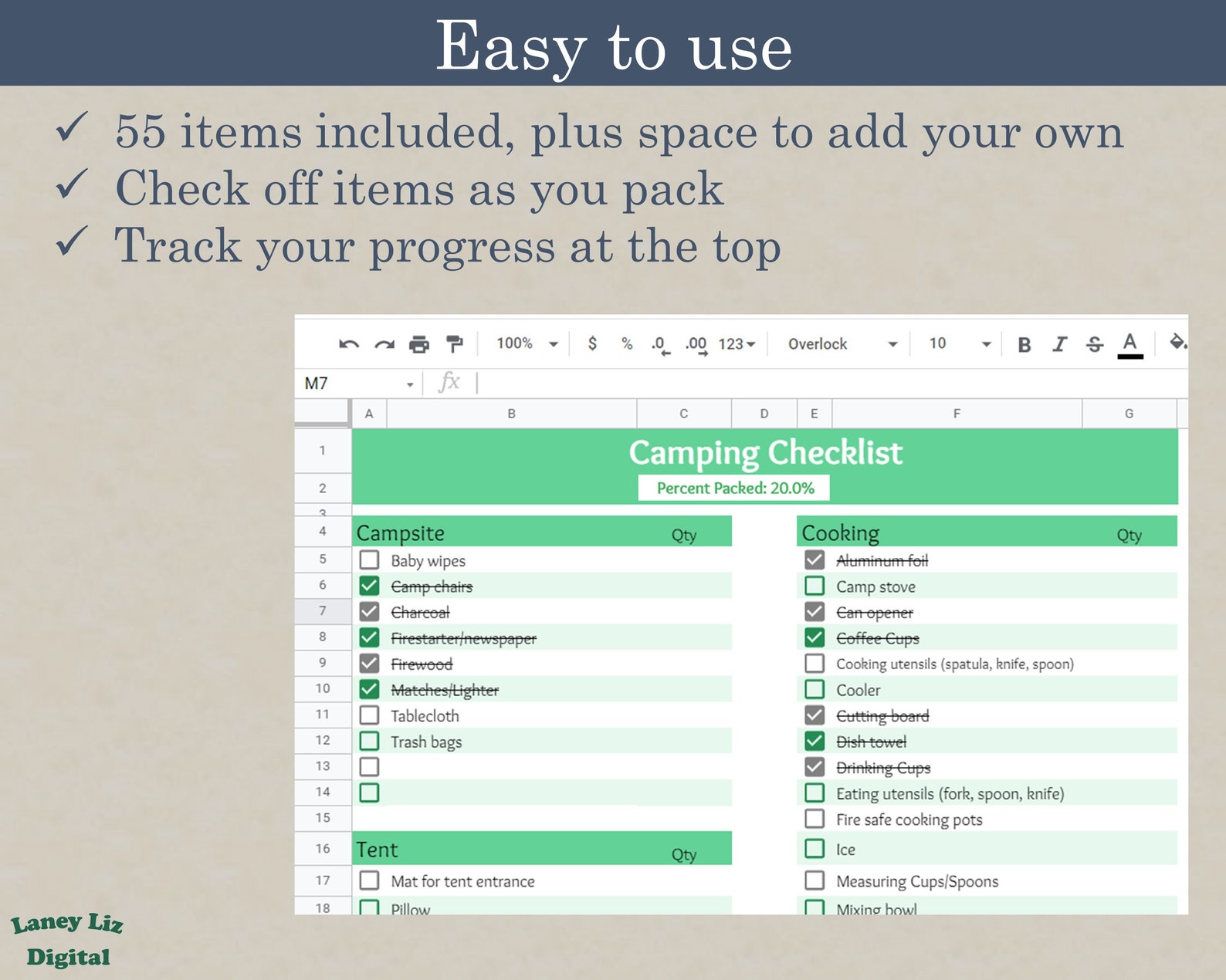Click the Camping Checklist title cell
This screenshot has height=980, width=1226.
coord(765,453)
